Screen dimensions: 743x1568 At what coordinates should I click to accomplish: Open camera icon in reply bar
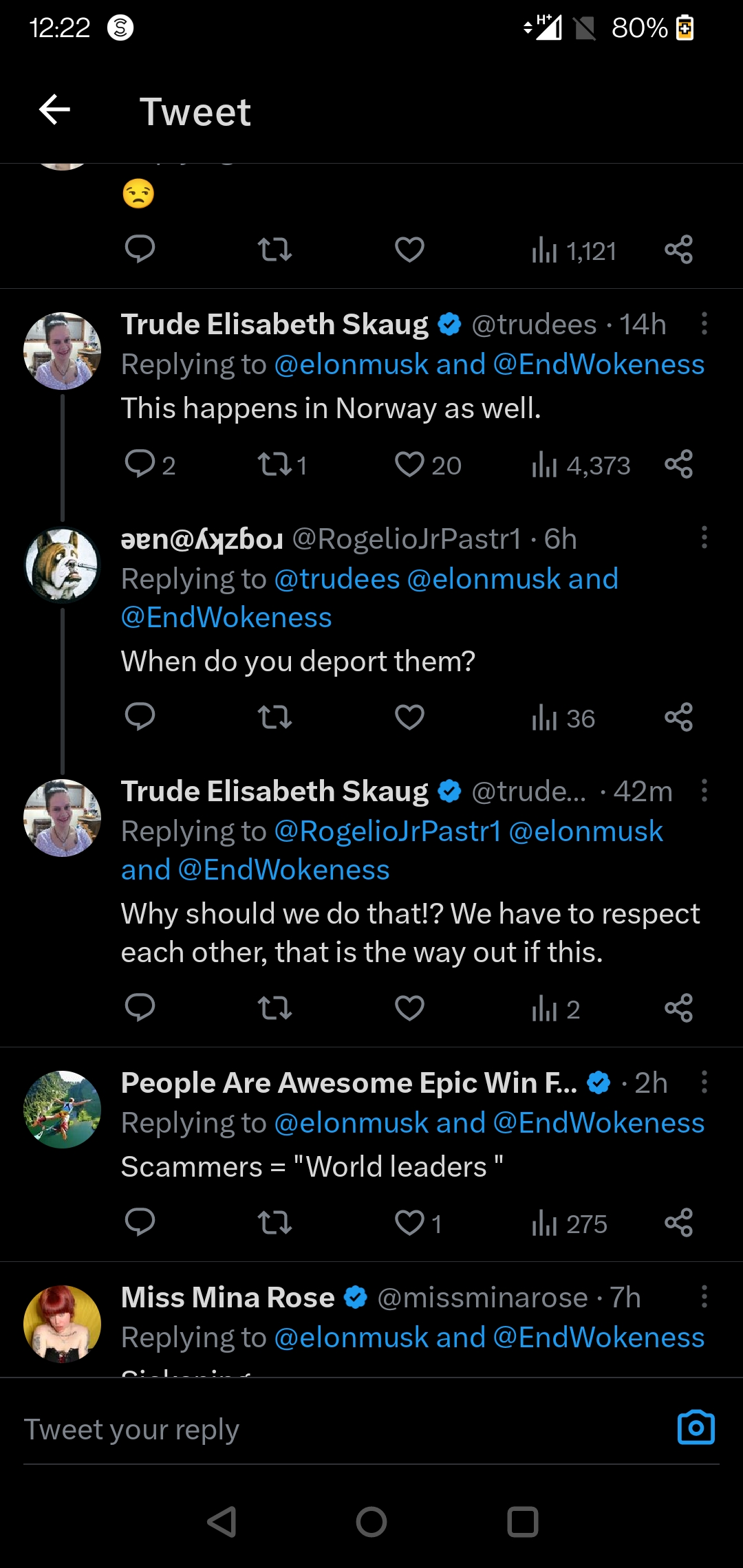[x=696, y=1428]
